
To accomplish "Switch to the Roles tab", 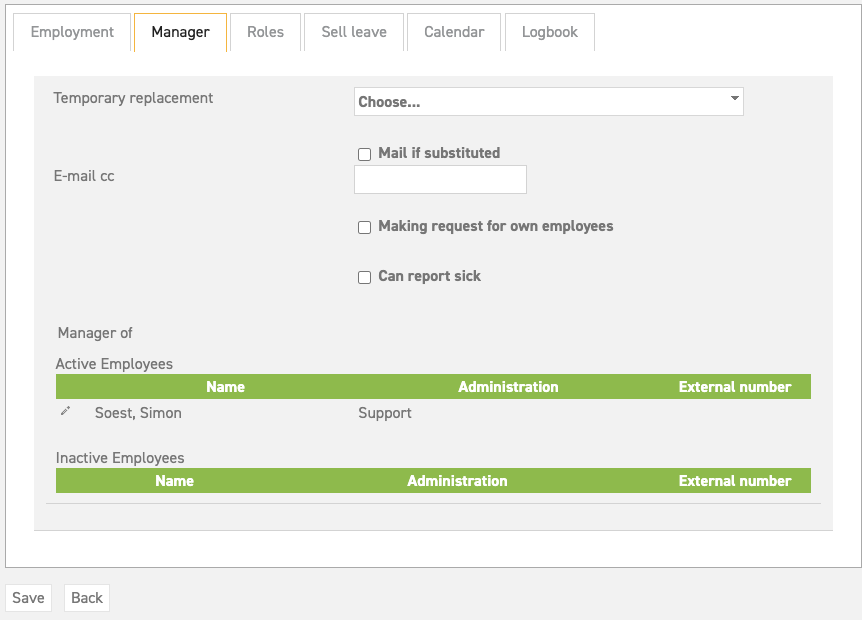I will point(264,31).
